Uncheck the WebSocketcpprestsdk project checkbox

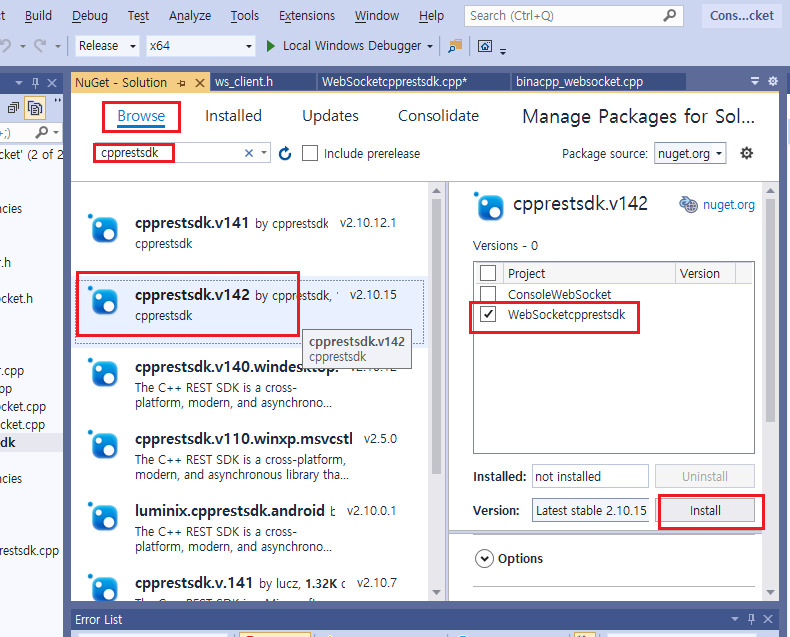click(488, 314)
